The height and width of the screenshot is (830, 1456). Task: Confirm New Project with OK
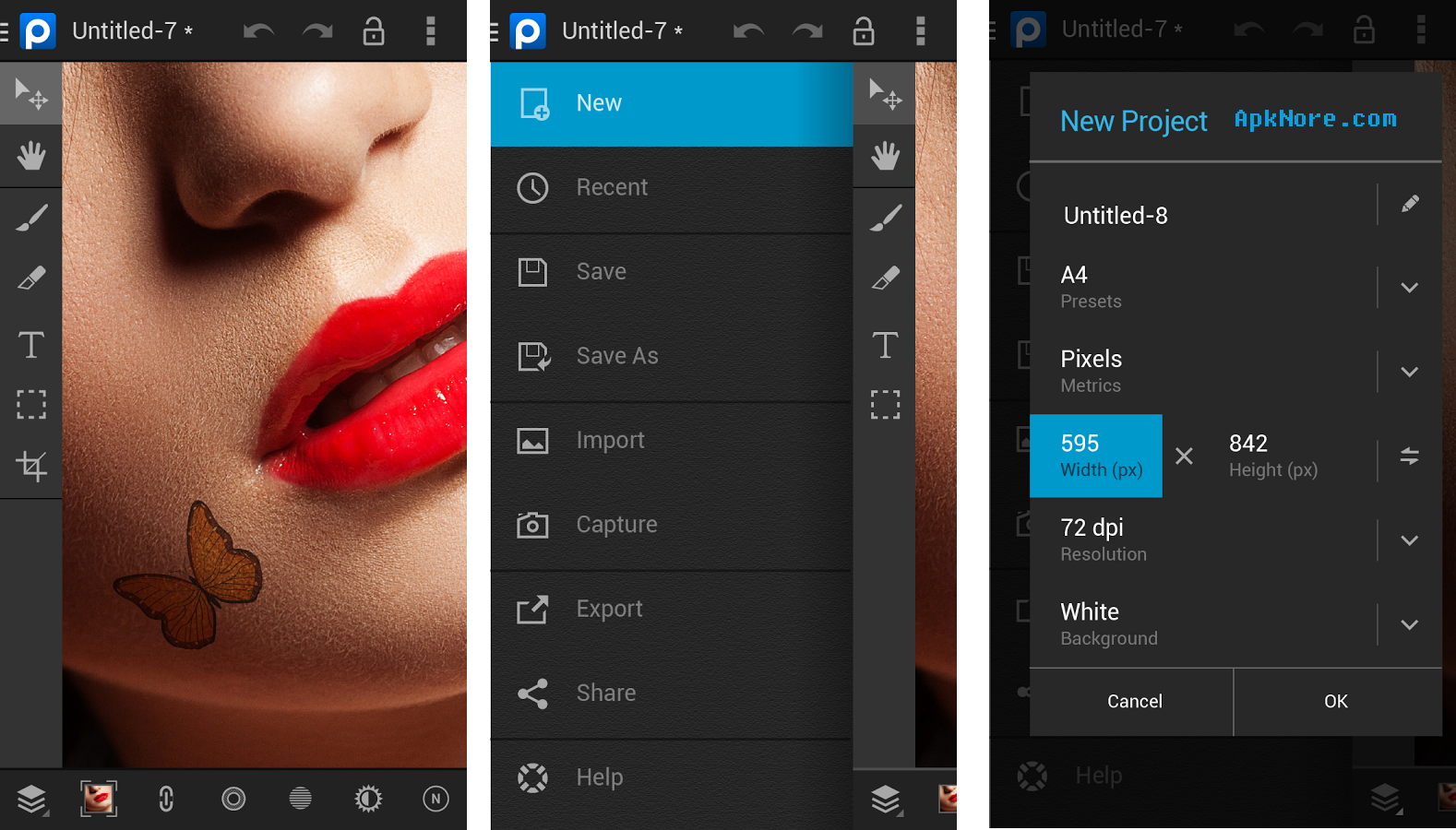1337,702
